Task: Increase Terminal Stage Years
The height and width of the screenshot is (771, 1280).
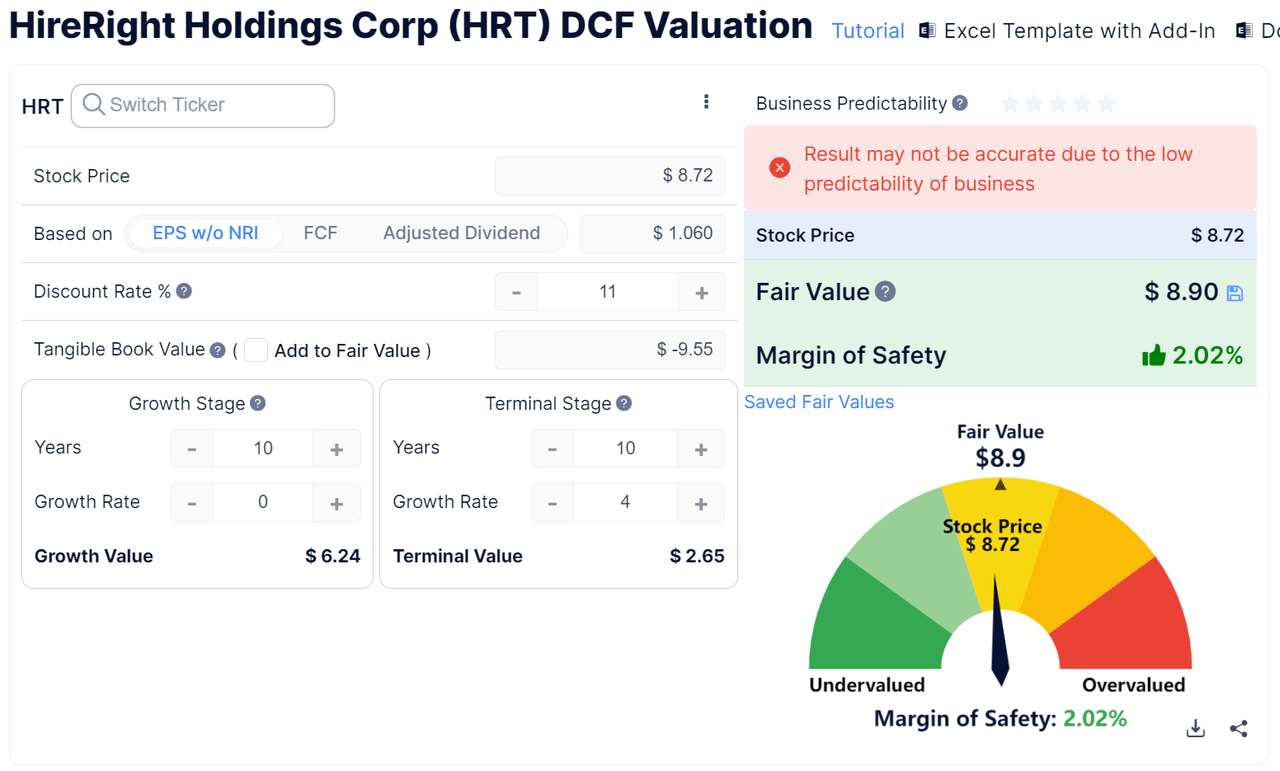Action: coord(701,449)
